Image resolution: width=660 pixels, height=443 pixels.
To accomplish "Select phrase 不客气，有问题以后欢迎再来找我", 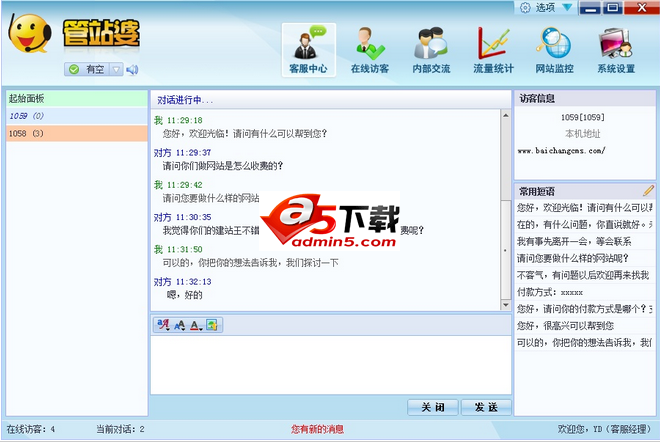I will 585,275.
